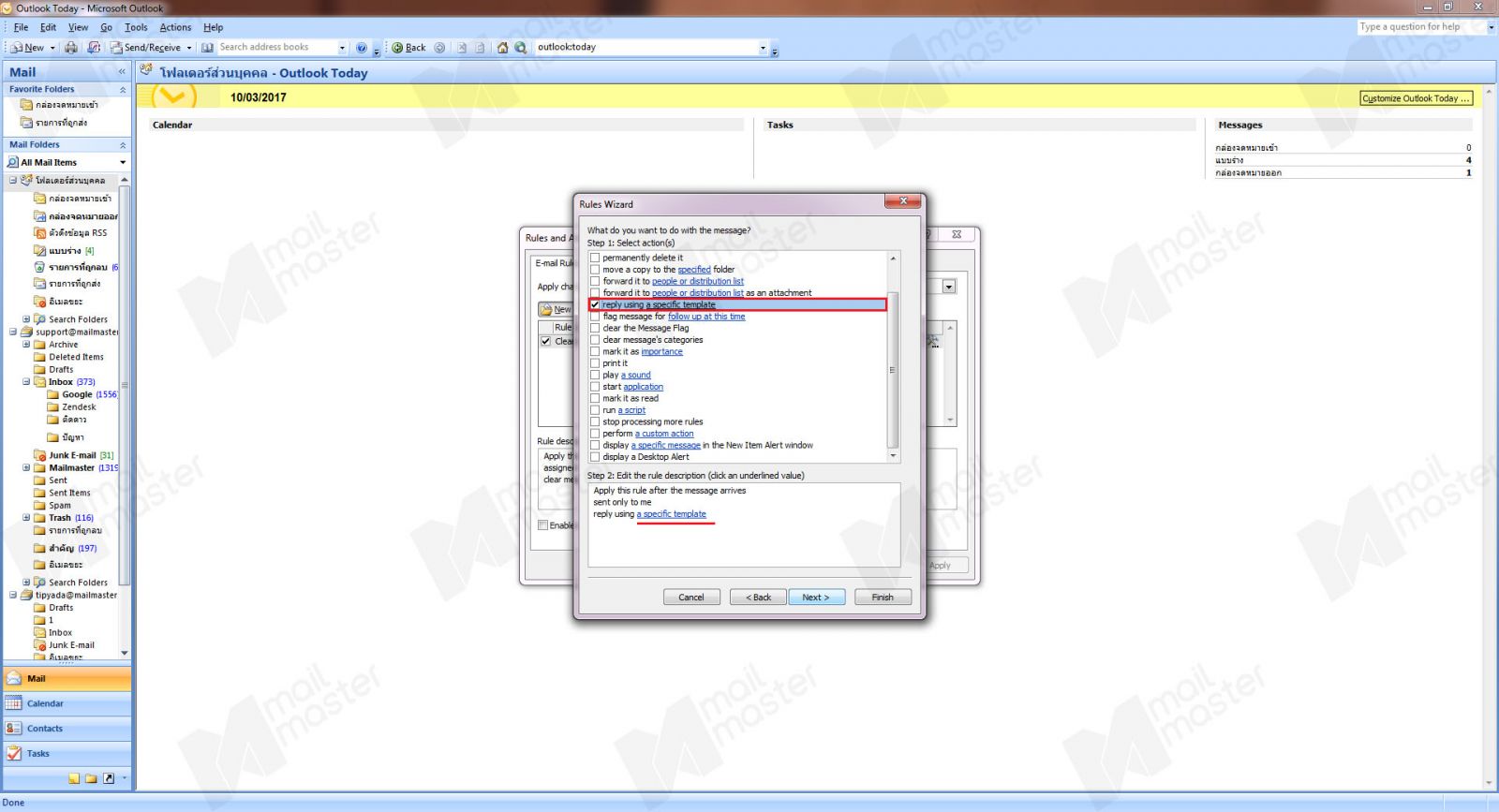
Task: Open the Send/Receive dropdown arrow
Action: [189, 47]
